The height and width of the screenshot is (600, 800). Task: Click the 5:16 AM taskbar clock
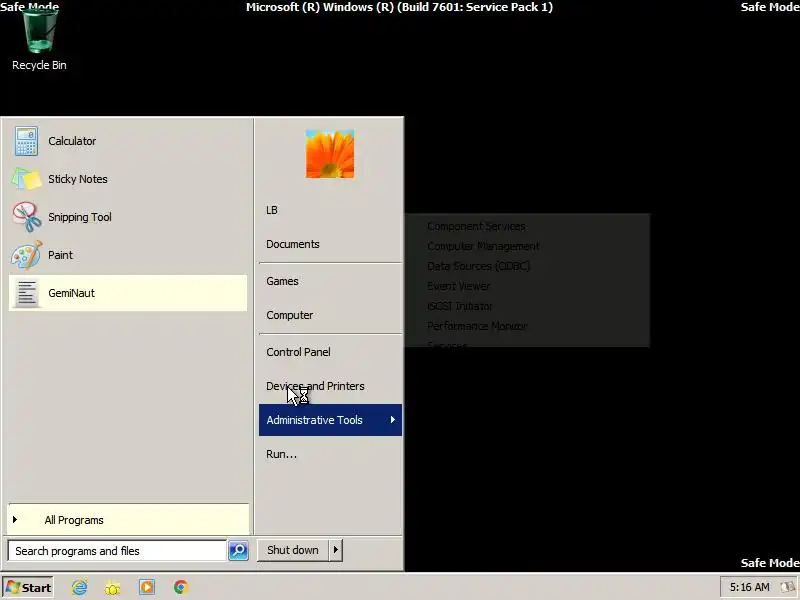coord(749,587)
